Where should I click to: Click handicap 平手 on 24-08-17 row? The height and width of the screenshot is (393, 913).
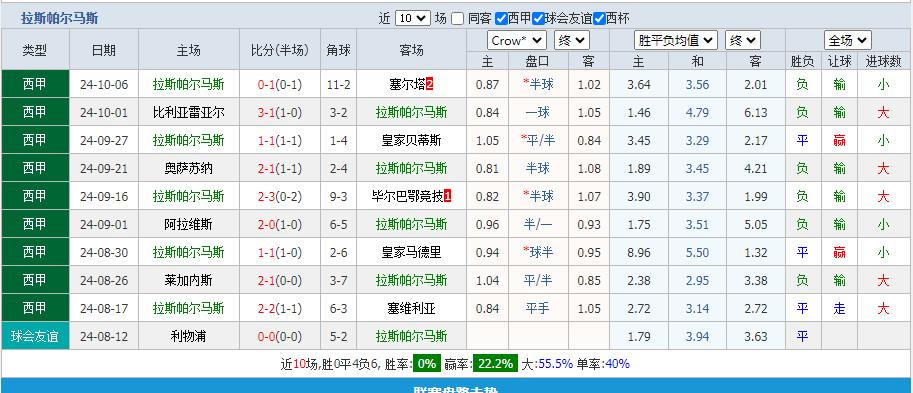pyautogui.click(x=538, y=308)
